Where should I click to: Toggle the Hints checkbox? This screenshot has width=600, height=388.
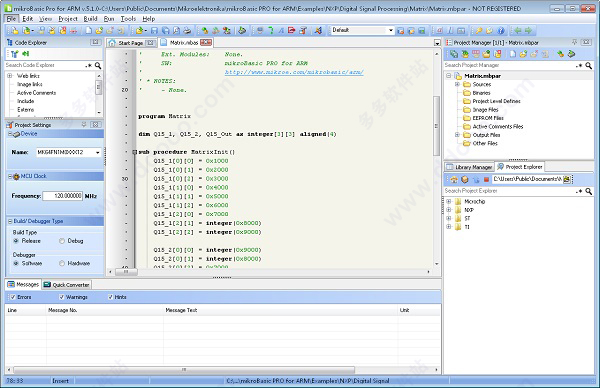[x=110, y=297]
